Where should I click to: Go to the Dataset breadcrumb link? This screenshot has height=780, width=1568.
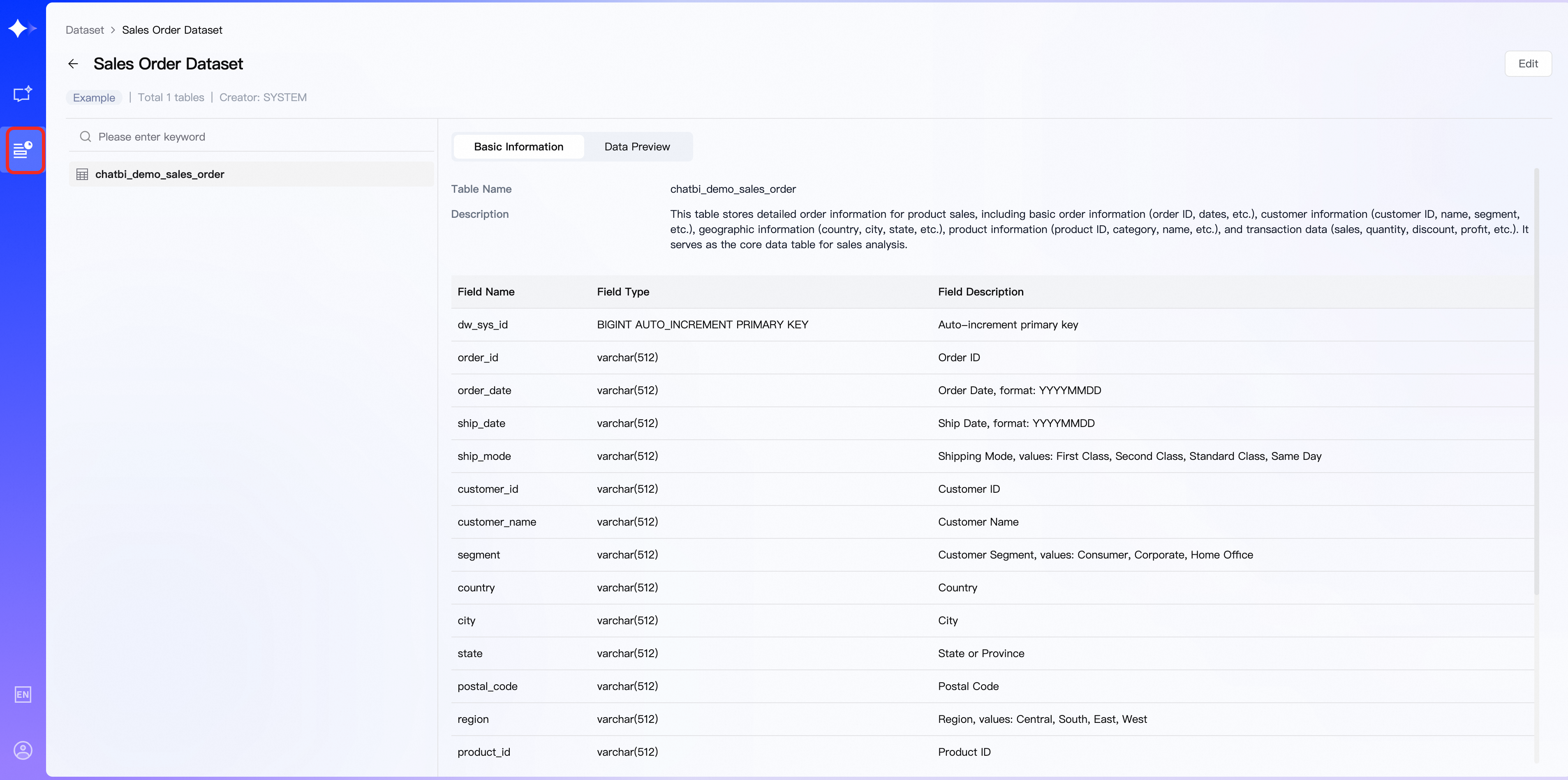click(85, 30)
